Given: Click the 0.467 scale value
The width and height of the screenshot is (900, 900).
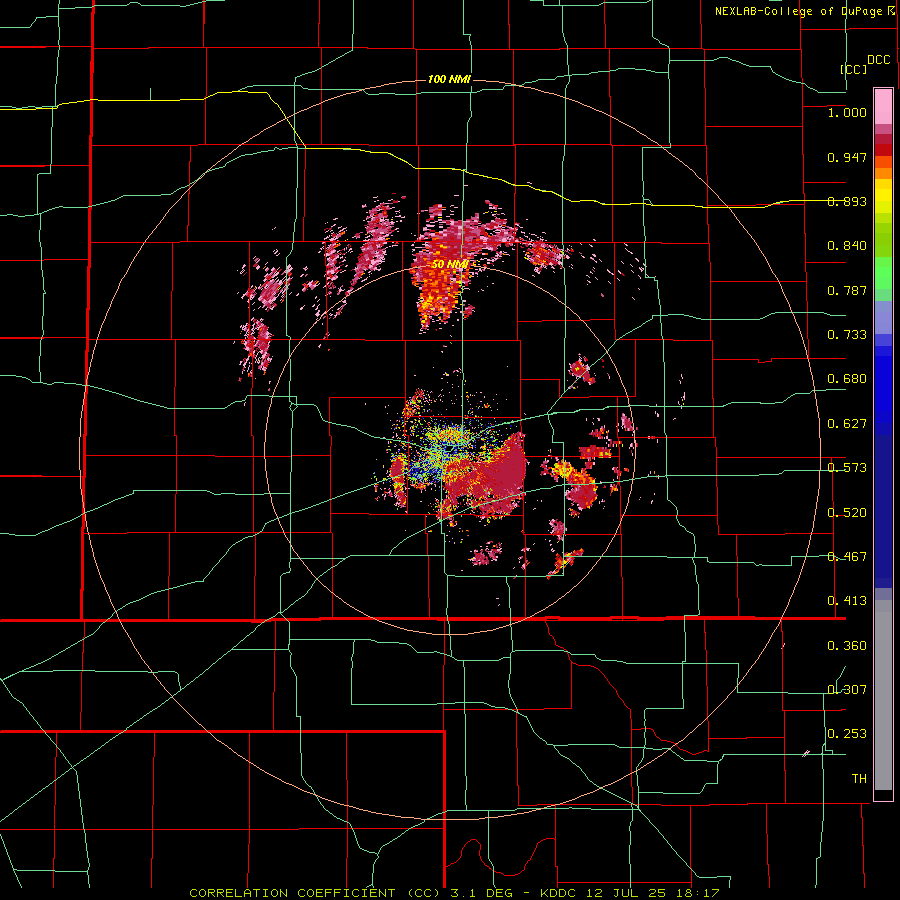Looking at the screenshot, I should click(x=847, y=557).
